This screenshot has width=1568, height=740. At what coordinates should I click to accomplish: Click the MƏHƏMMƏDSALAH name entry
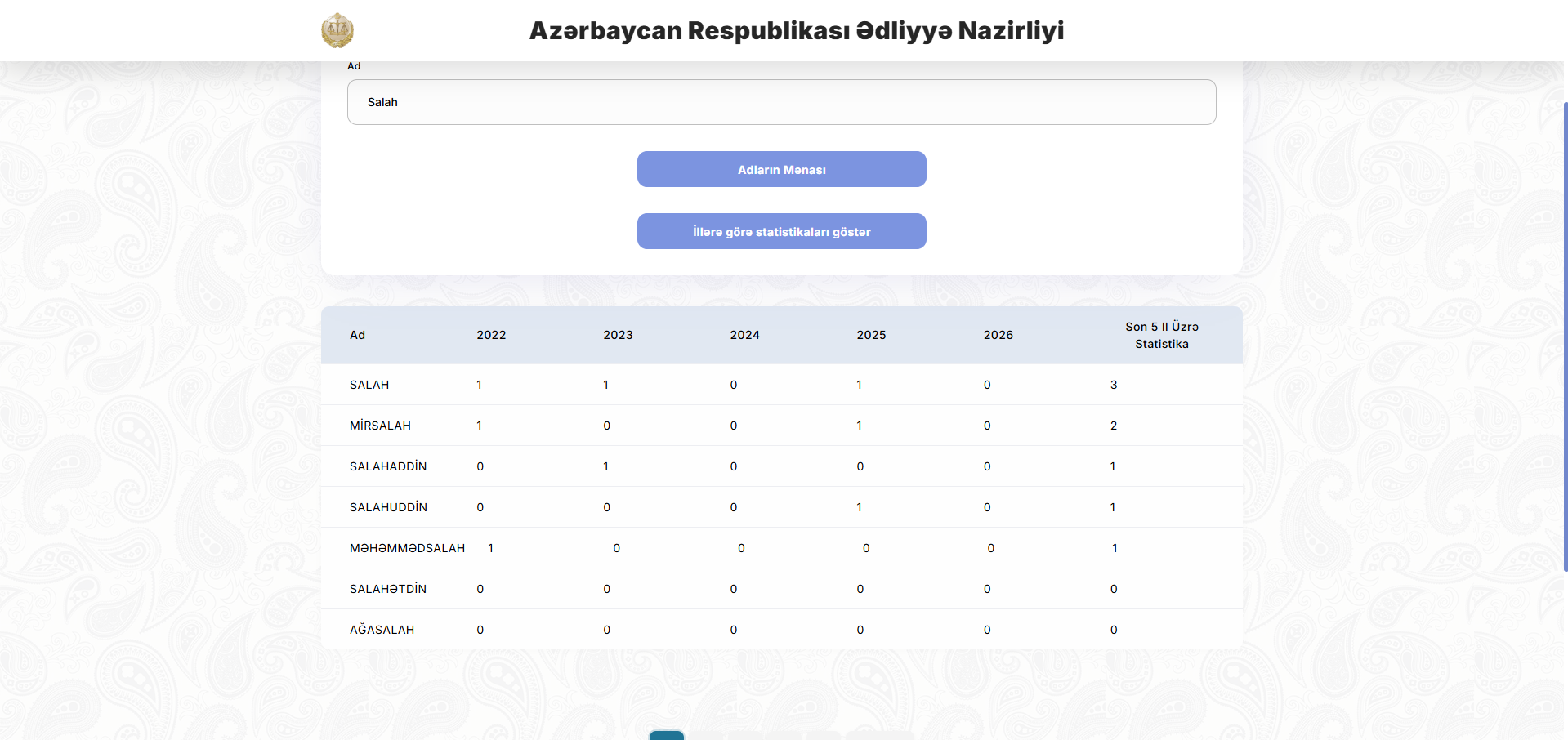pyautogui.click(x=407, y=548)
